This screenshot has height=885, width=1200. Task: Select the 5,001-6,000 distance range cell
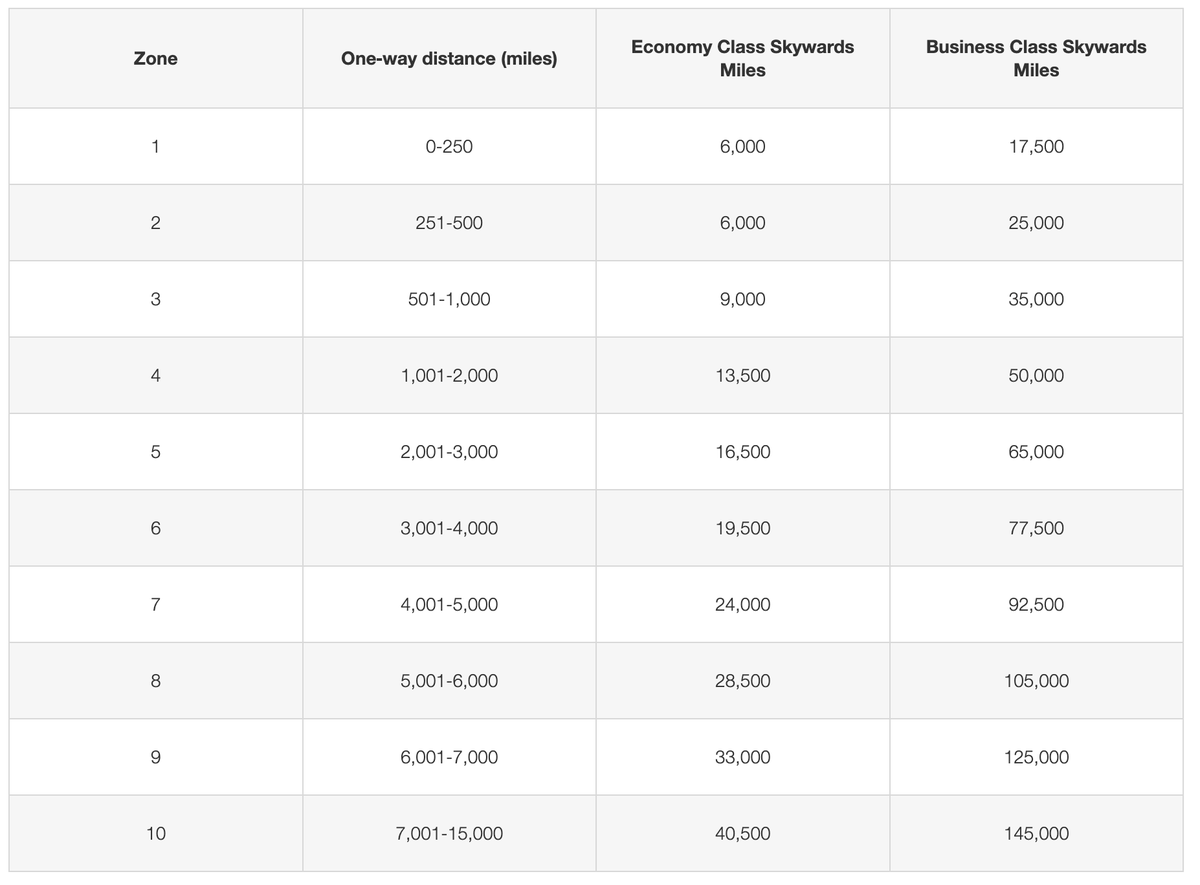pyautogui.click(x=449, y=681)
